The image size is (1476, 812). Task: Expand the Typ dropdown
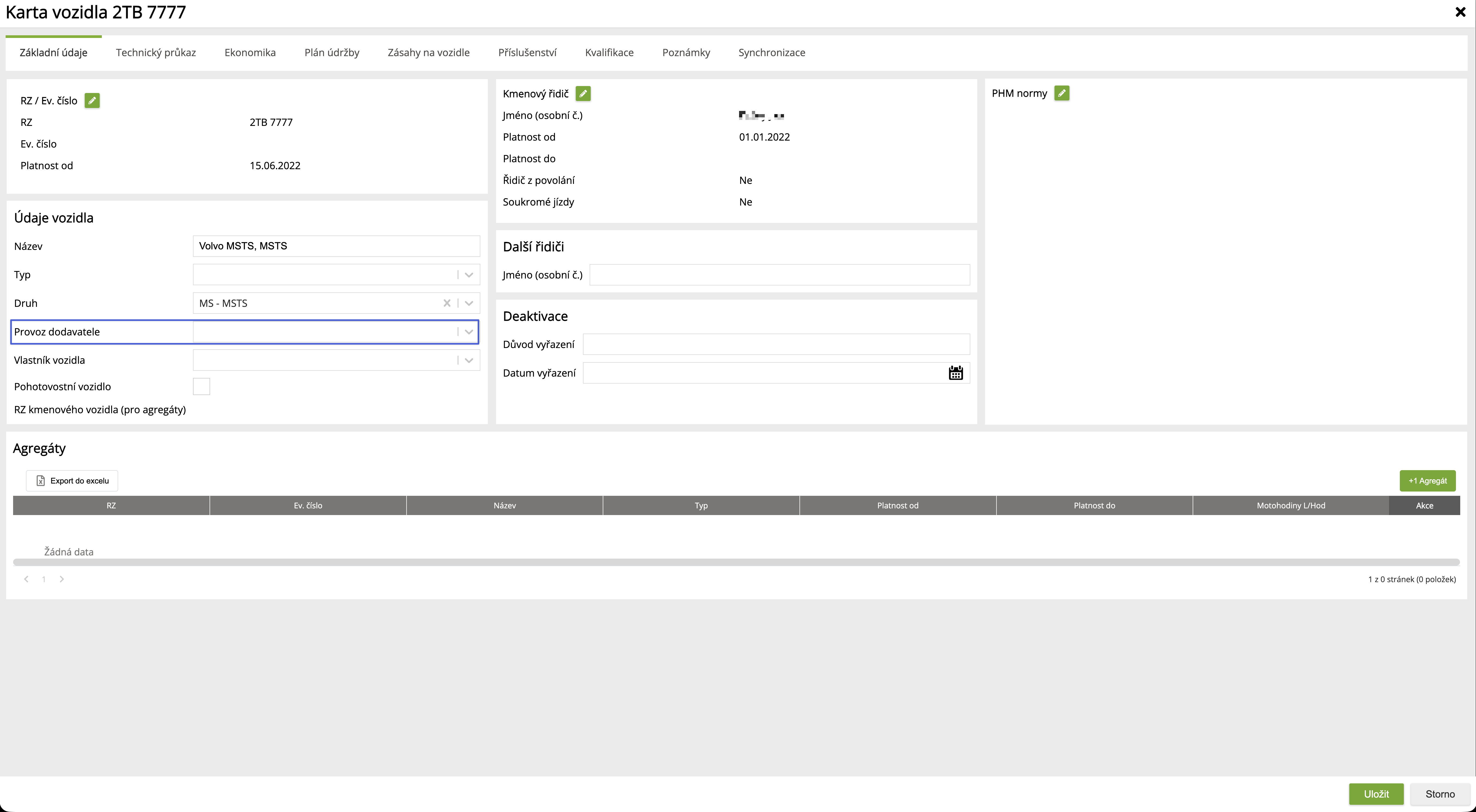[x=469, y=275]
